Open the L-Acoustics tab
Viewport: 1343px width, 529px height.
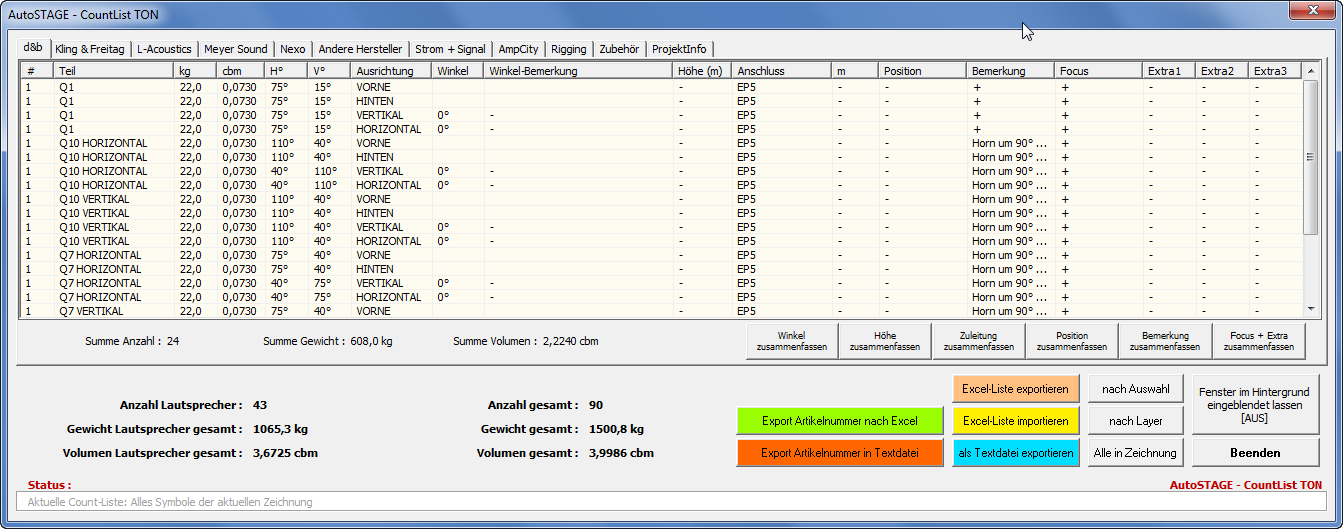(164, 49)
